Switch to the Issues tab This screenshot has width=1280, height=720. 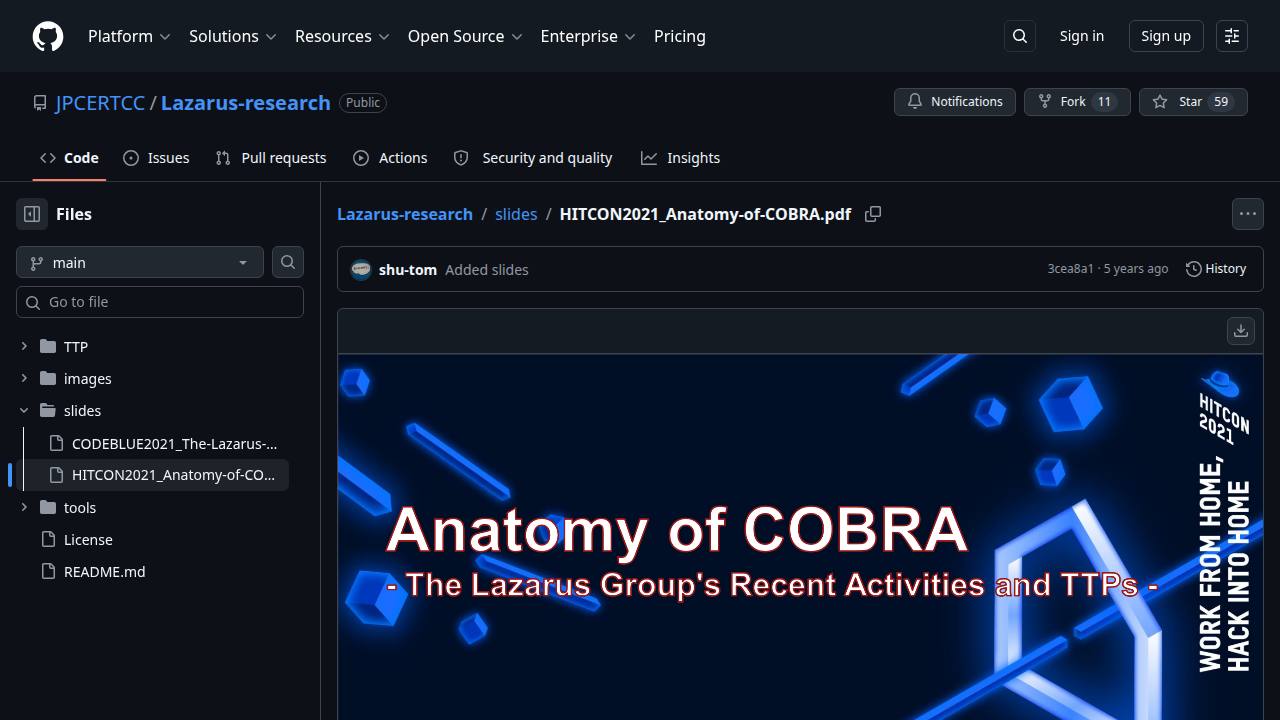tap(156, 158)
